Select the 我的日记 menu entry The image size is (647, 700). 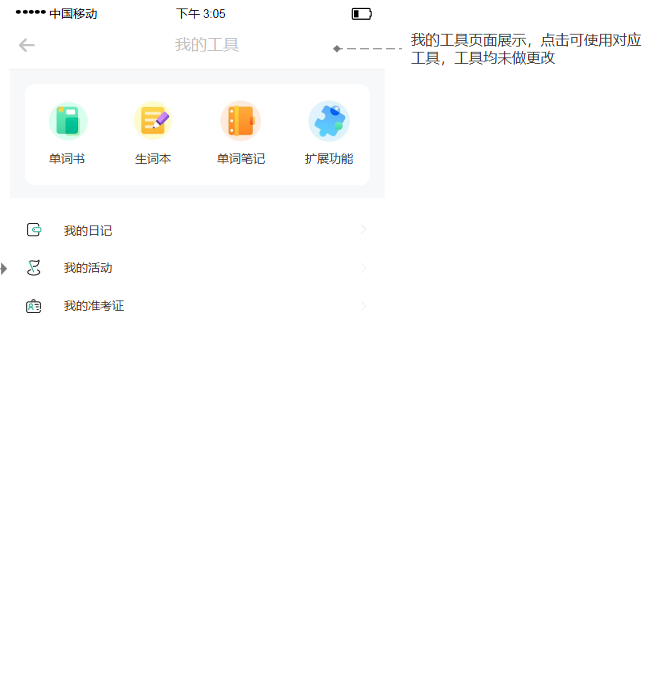[x=197, y=230]
